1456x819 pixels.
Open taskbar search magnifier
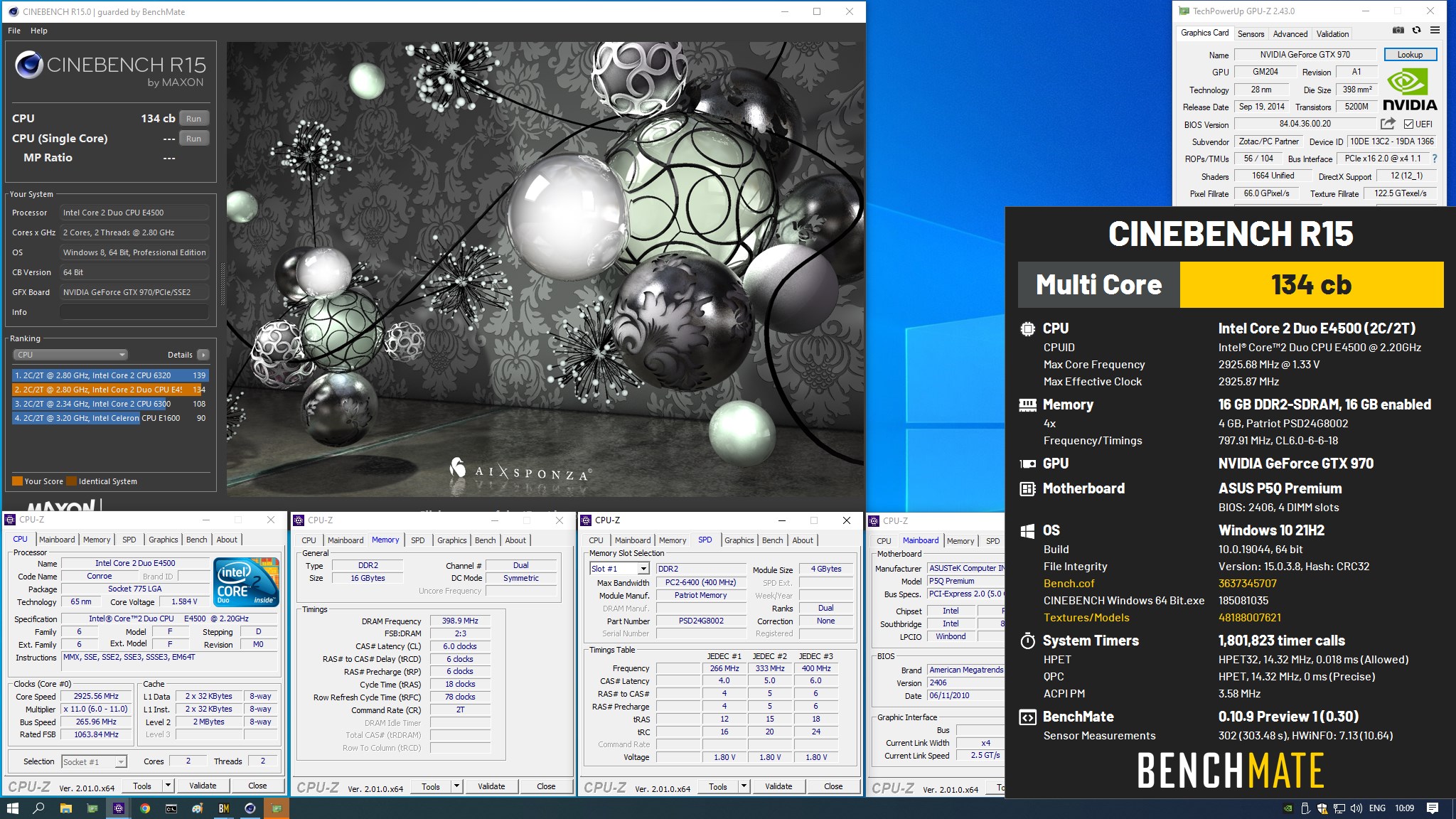tap(39, 808)
